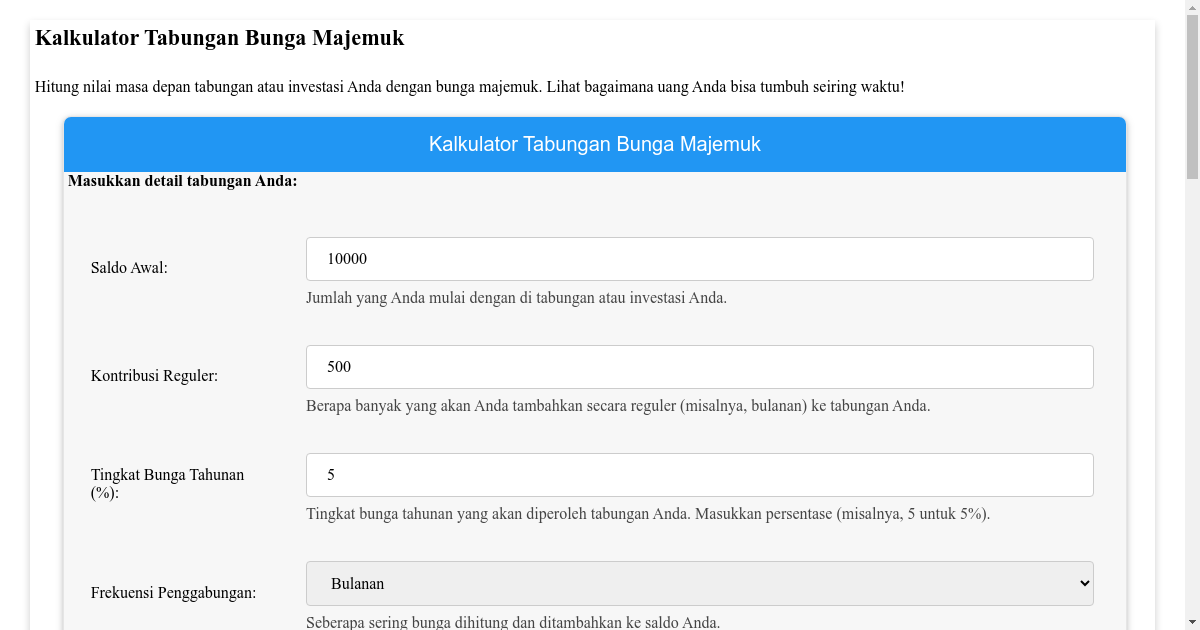Image resolution: width=1200 pixels, height=630 pixels.
Task: Click the Kontribusi Reguler field label
Action: coord(154,375)
